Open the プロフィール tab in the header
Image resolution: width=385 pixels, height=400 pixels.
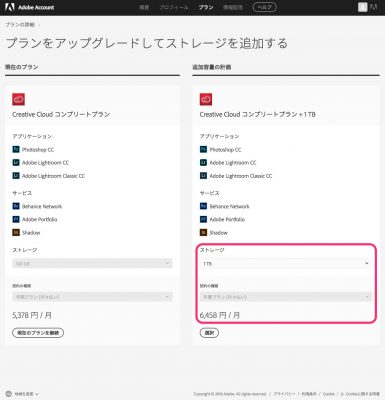(x=174, y=7)
